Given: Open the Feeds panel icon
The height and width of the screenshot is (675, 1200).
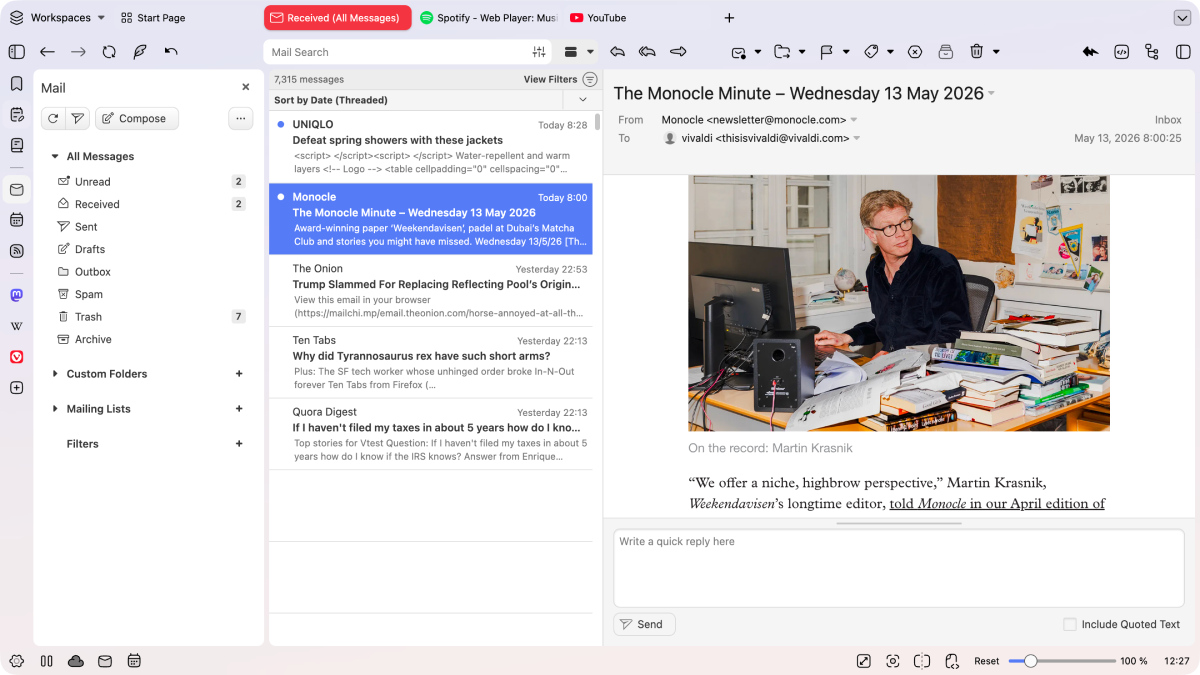Looking at the screenshot, I should click(16, 250).
